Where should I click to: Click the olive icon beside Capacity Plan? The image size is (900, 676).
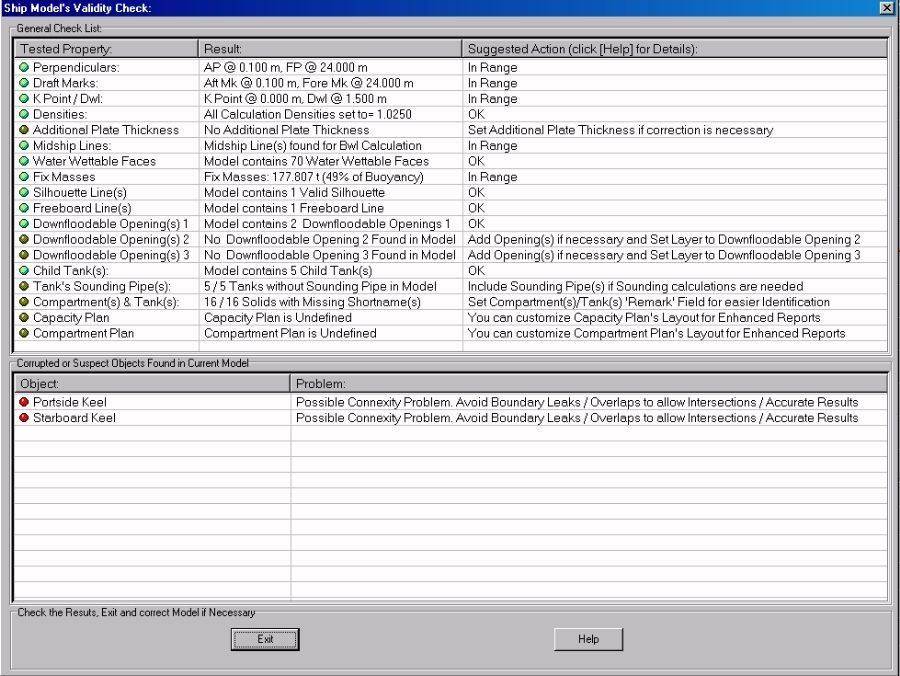[24, 318]
